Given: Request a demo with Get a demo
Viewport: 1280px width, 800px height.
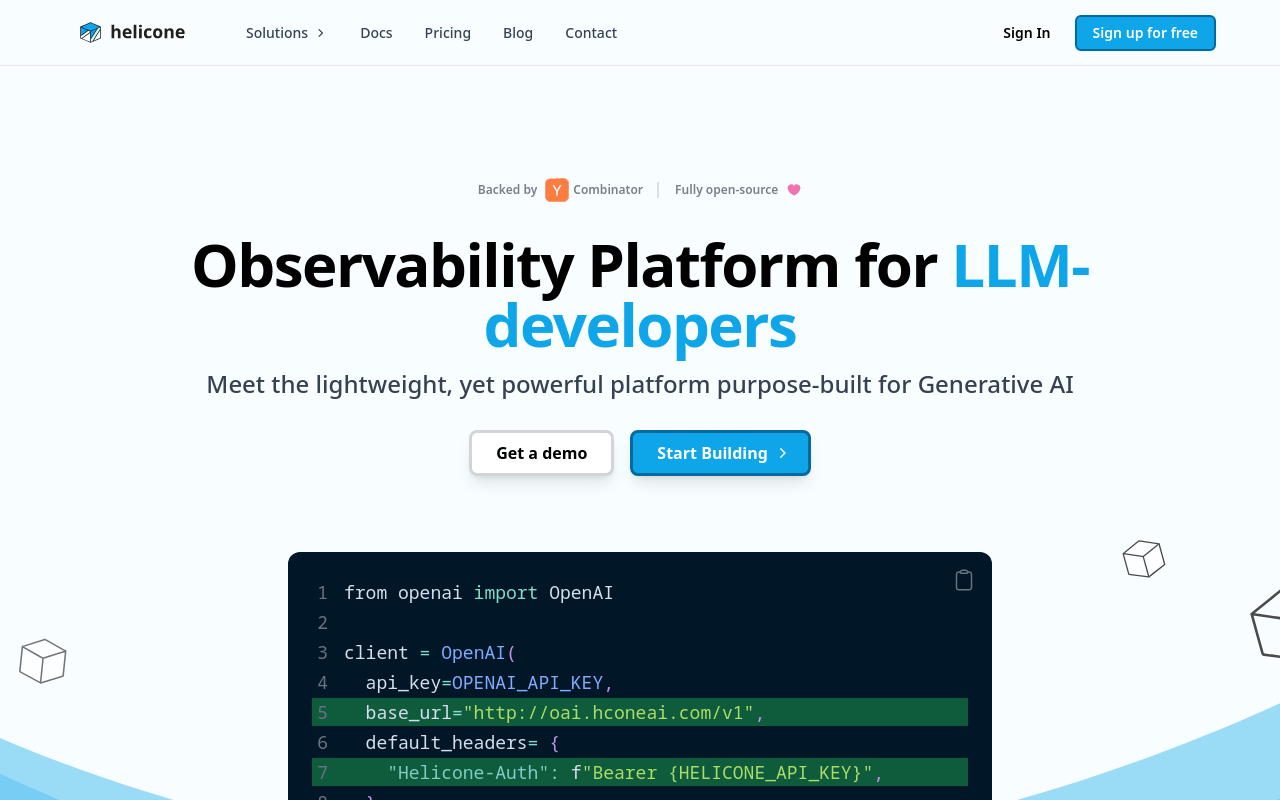Looking at the screenshot, I should [x=541, y=453].
